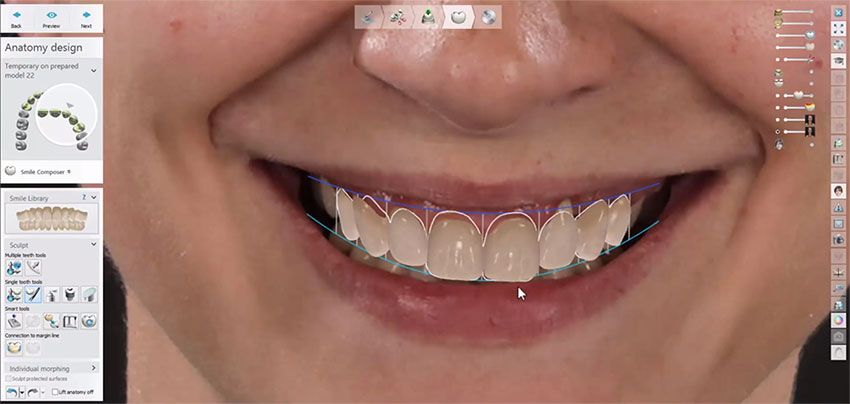
Task: Open the undo history dropdown arrow
Action: coord(22,392)
